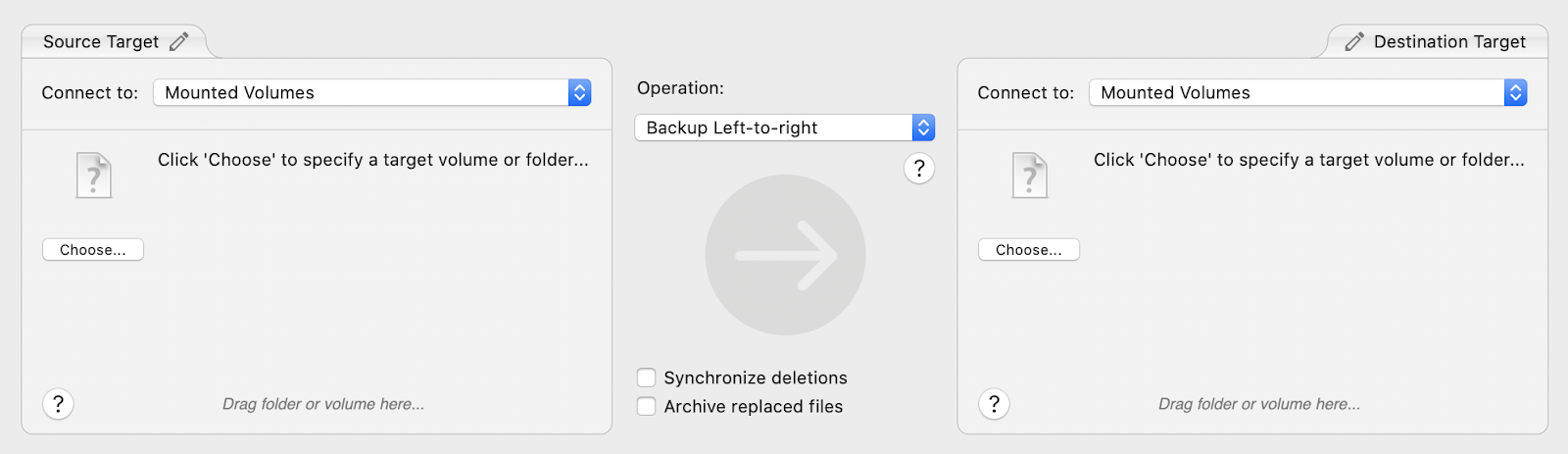Open help for the Operation setting
Screen dimensions: 1568x454
pos(918,169)
